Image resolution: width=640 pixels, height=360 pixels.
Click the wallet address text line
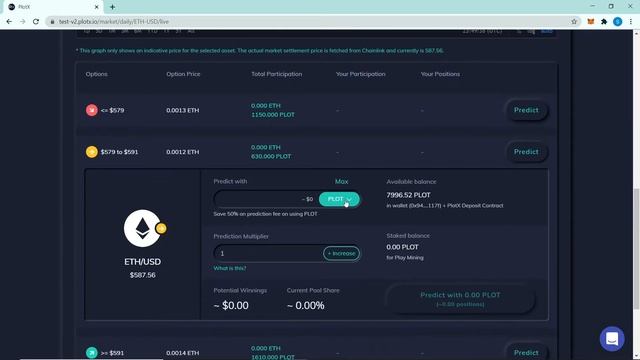pyautogui.click(x=444, y=206)
